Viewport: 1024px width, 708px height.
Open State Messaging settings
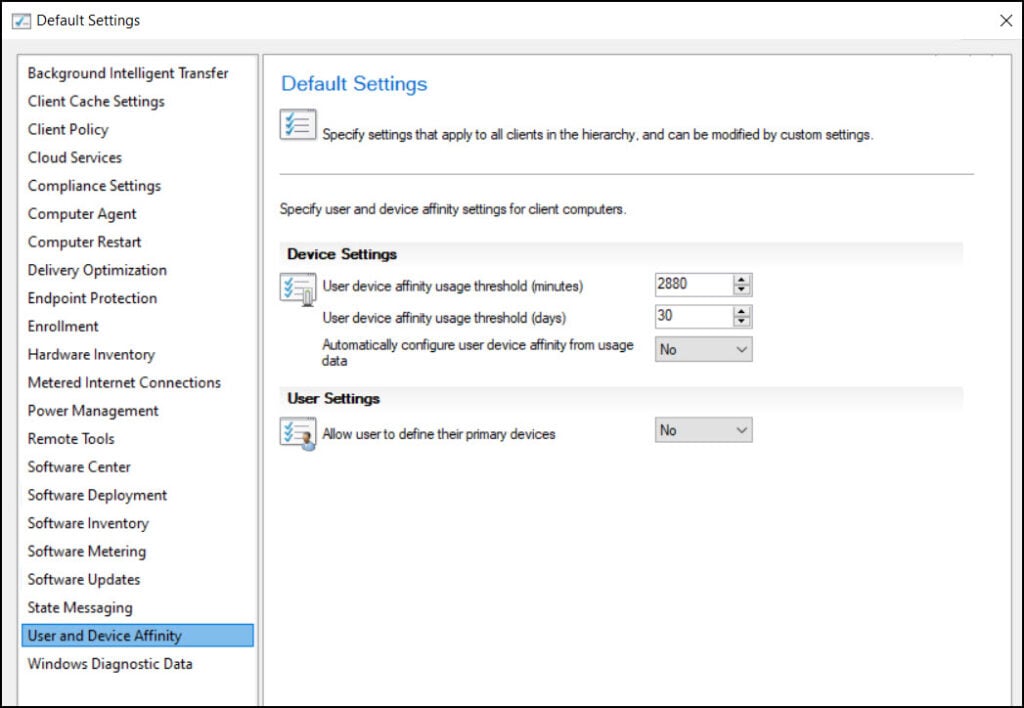[80, 607]
